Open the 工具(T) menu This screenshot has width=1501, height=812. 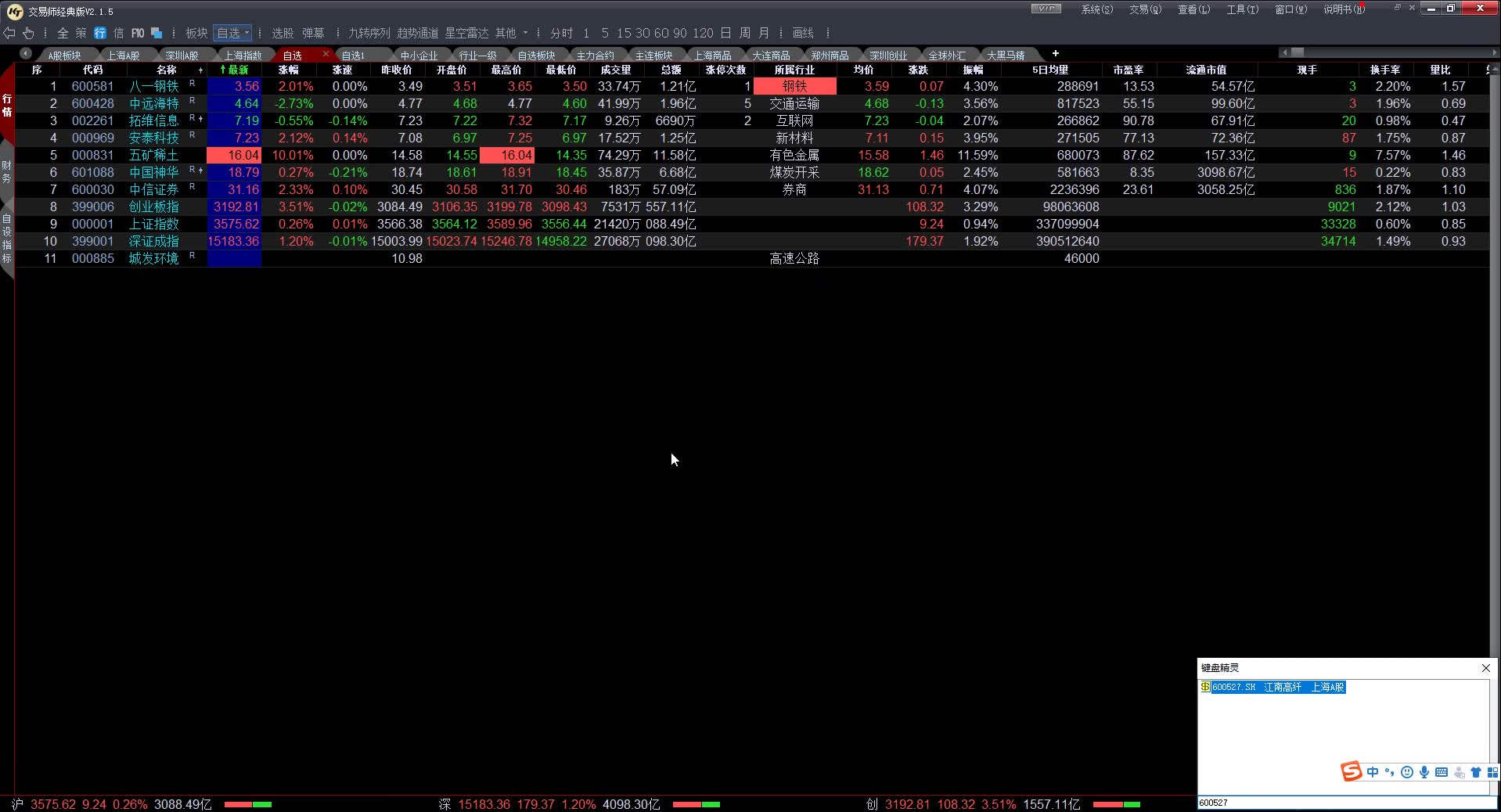coord(1242,9)
